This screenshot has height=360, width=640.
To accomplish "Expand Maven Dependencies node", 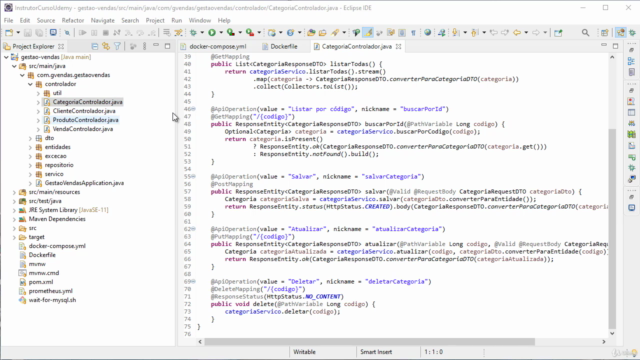I will pyautogui.click(x=14, y=219).
